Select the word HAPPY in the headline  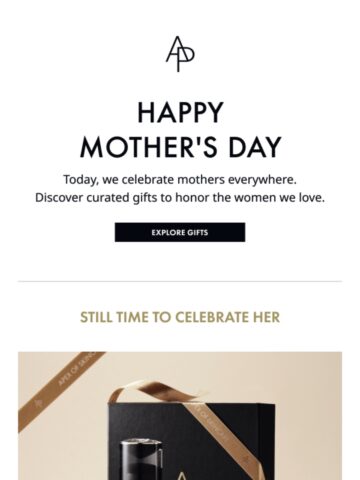(x=180, y=113)
